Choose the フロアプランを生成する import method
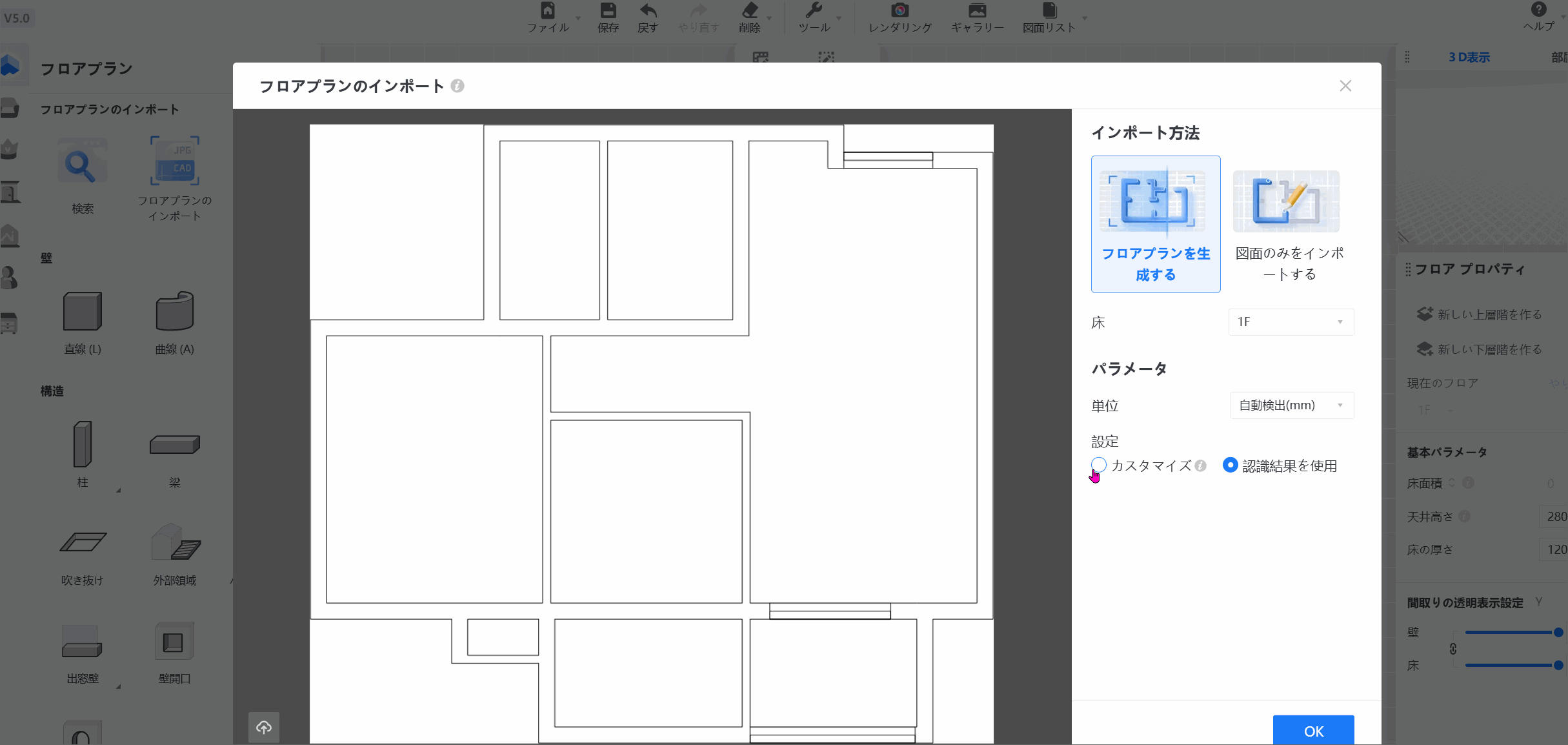Image resolution: width=1568 pixels, height=745 pixels. tap(1156, 224)
